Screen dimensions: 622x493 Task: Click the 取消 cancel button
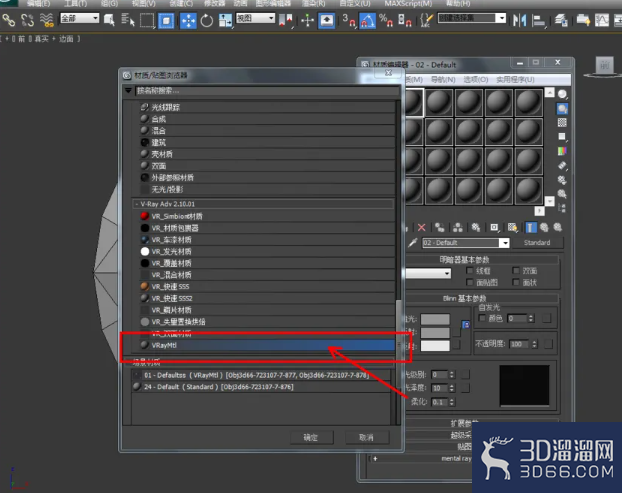(x=366, y=437)
